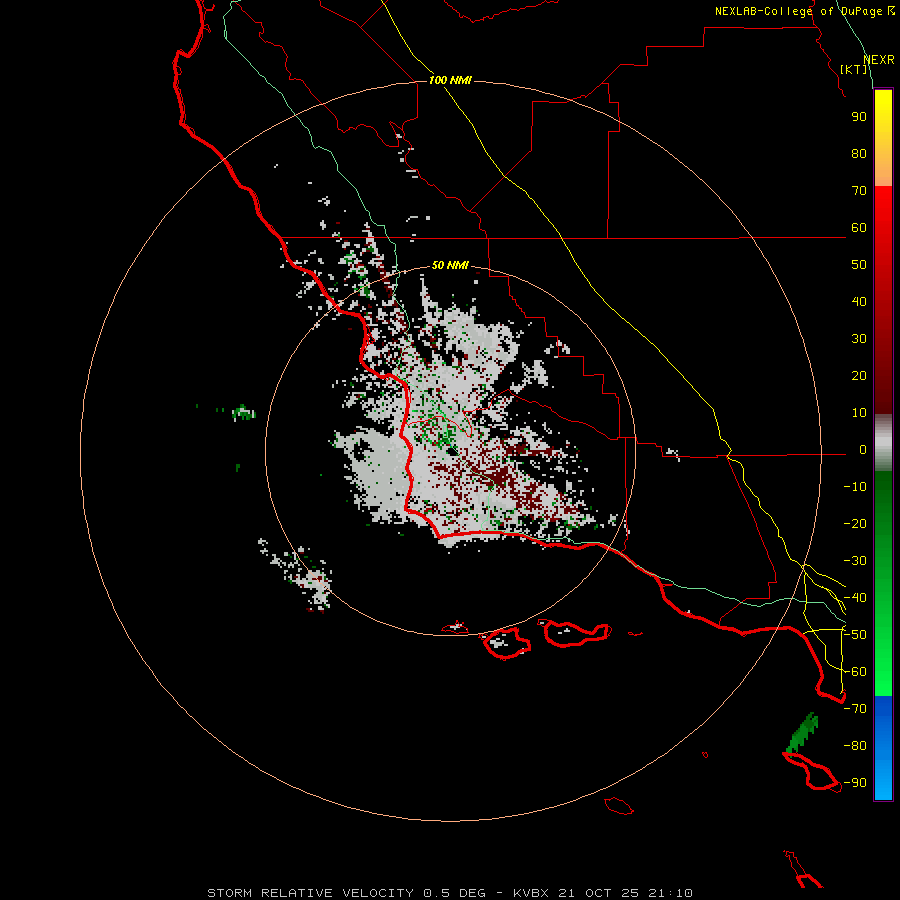This screenshot has height=900, width=900.
Task: Click the 30 value on the velocity scale
Action: tap(859, 339)
